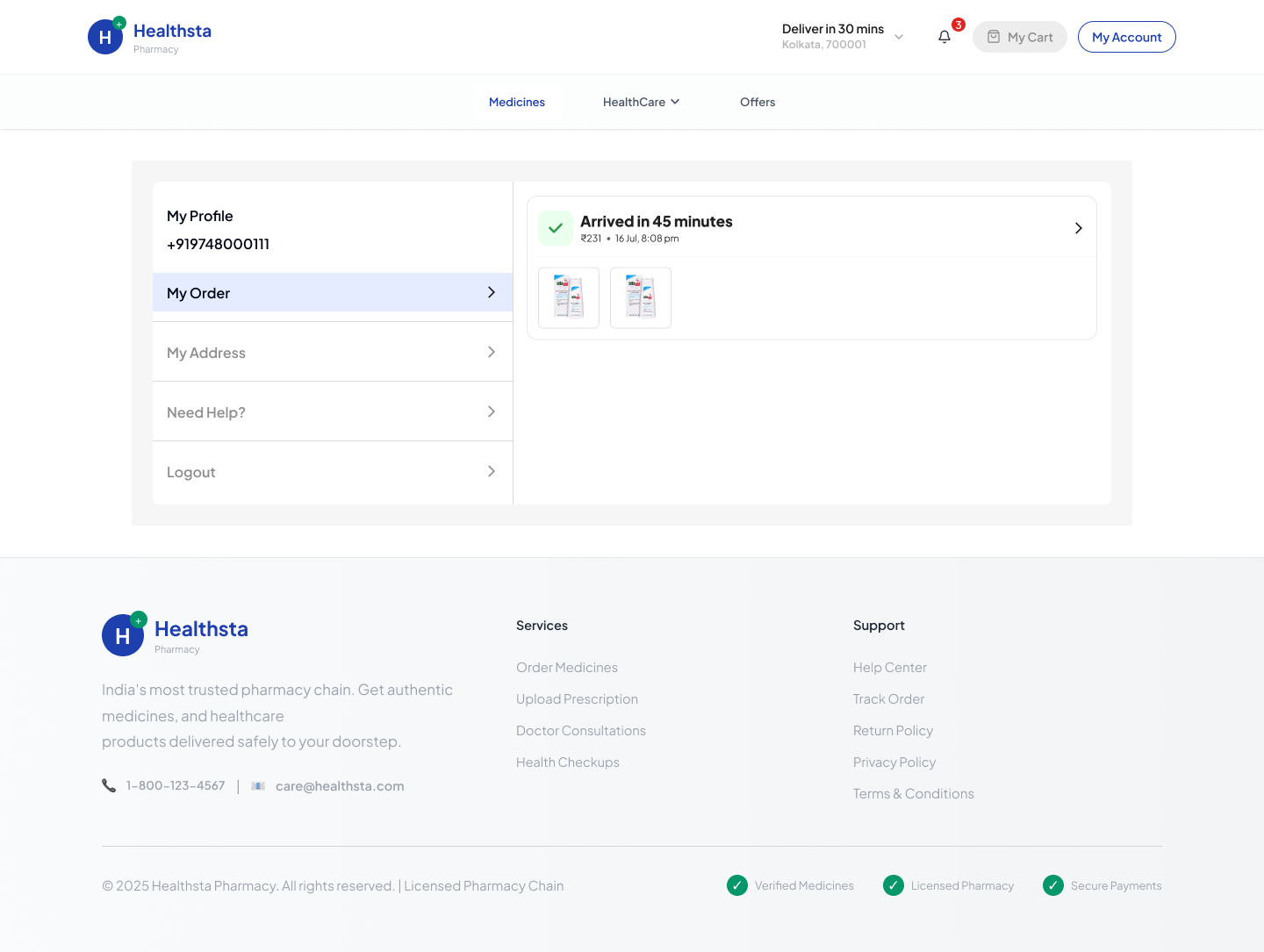Open the HealthCare dropdown menu
Viewport: 1264px width, 952px height.
coord(641,102)
